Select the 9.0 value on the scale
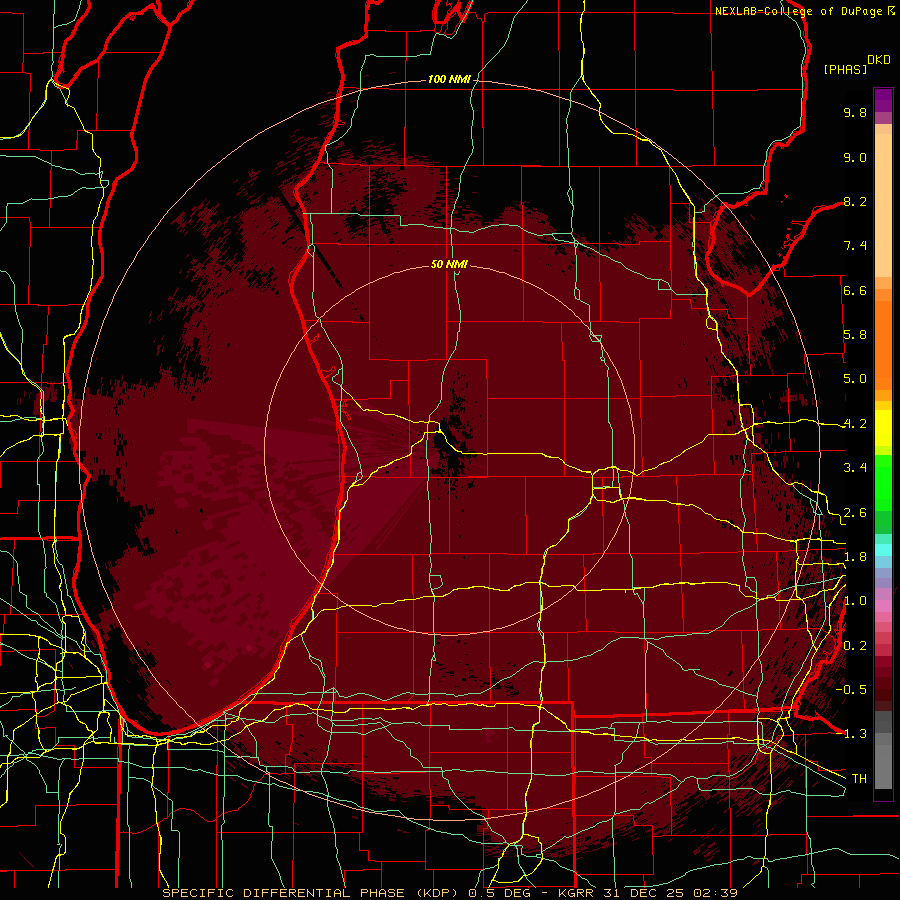 pyautogui.click(x=855, y=157)
